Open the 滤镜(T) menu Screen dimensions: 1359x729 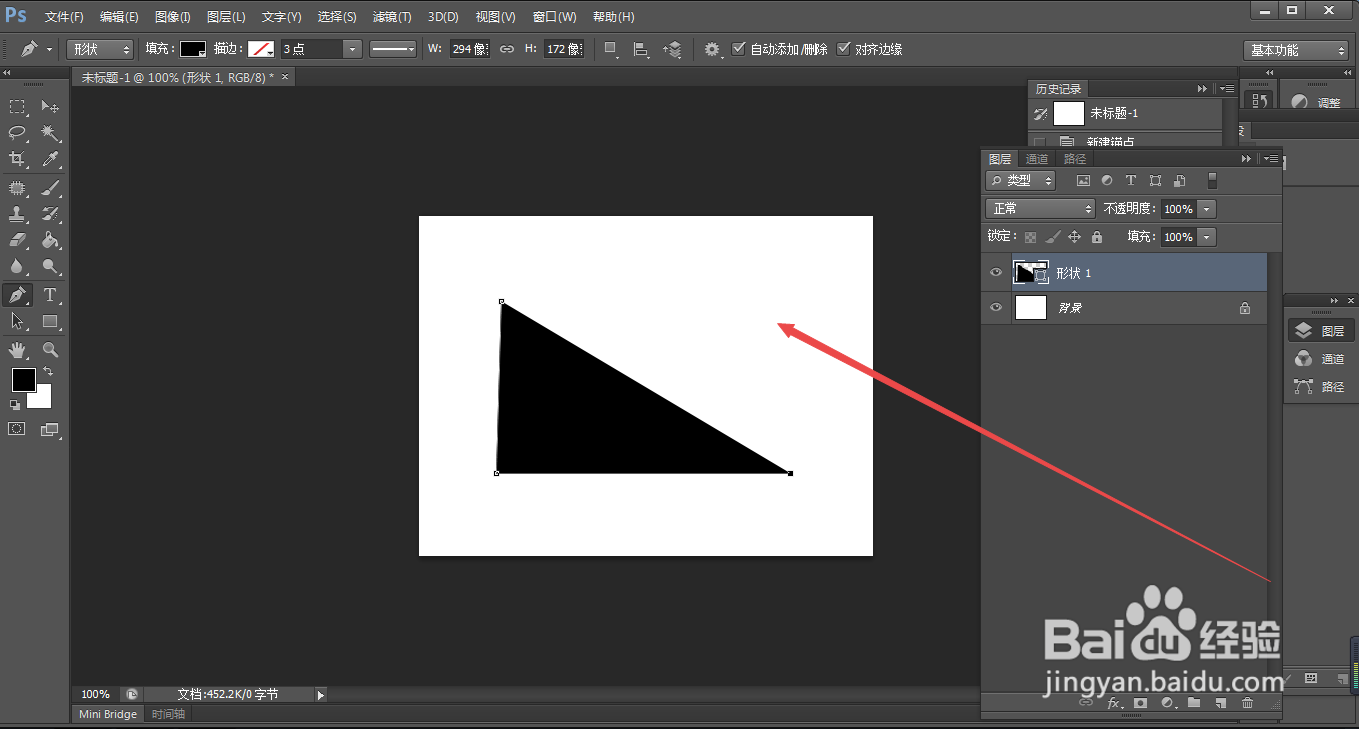click(x=391, y=17)
